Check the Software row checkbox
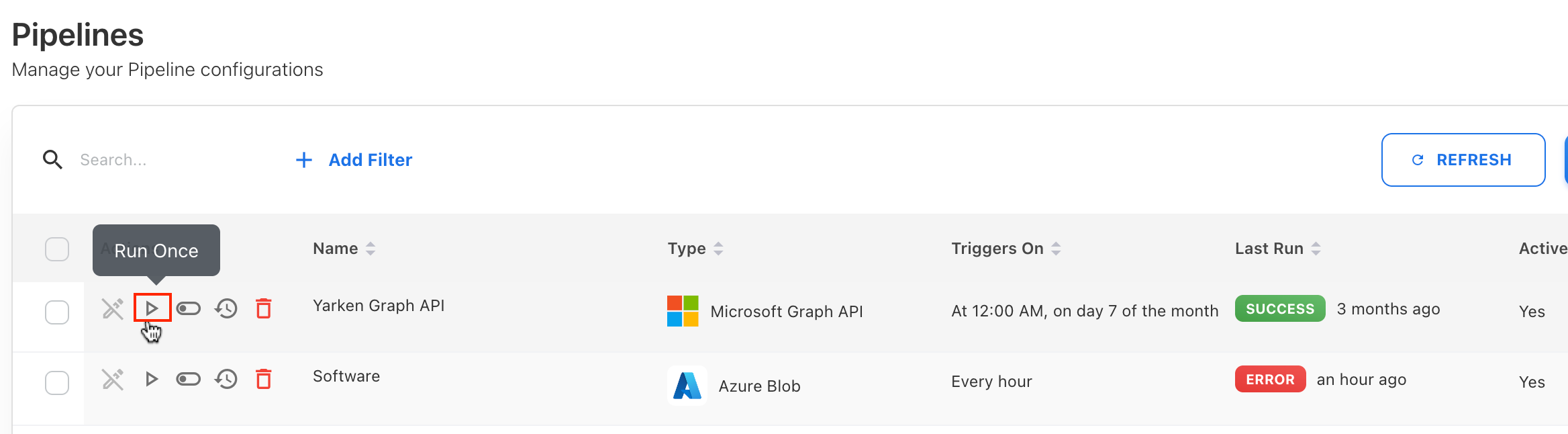 point(57,382)
